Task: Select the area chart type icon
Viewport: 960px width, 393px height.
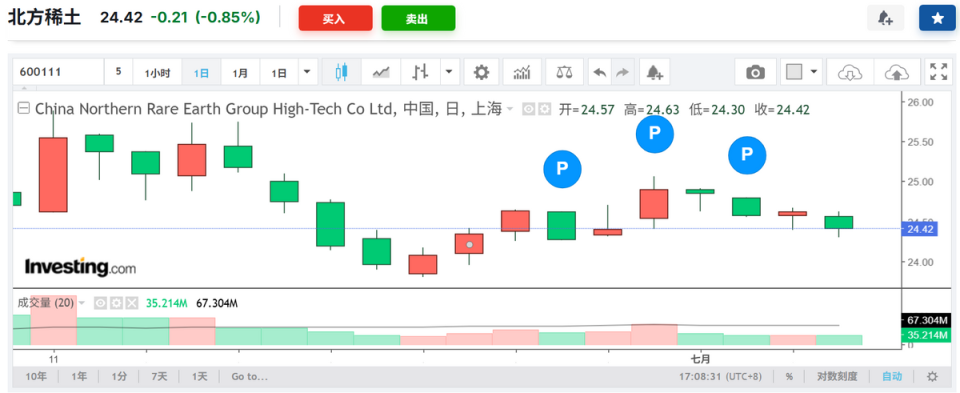Action: pos(381,72)
